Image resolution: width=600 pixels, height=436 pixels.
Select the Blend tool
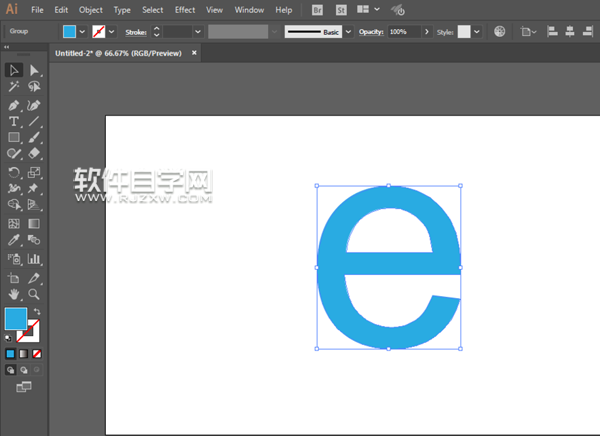[x=34, y=240]
